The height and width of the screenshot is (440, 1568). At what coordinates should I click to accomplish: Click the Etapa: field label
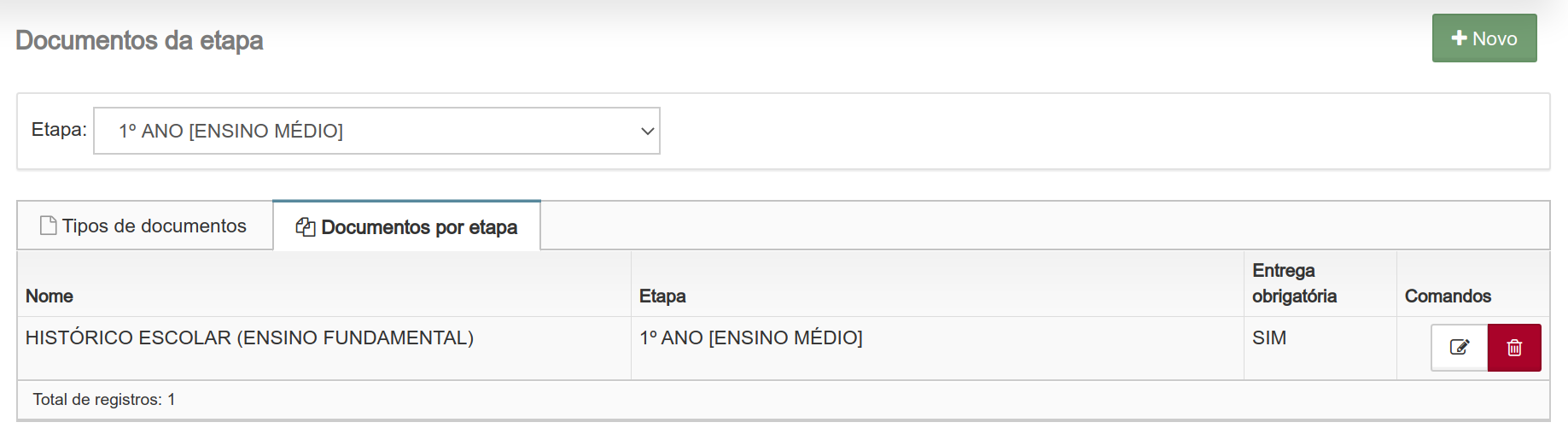pyautogui.click(x=59, y=129)
